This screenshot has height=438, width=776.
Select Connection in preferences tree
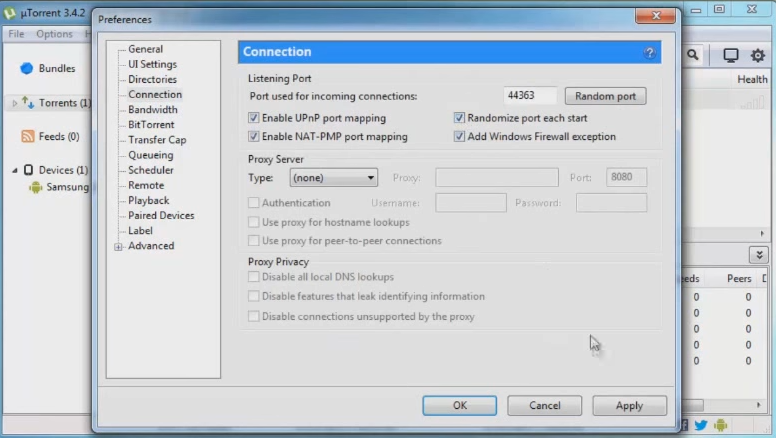155,95
